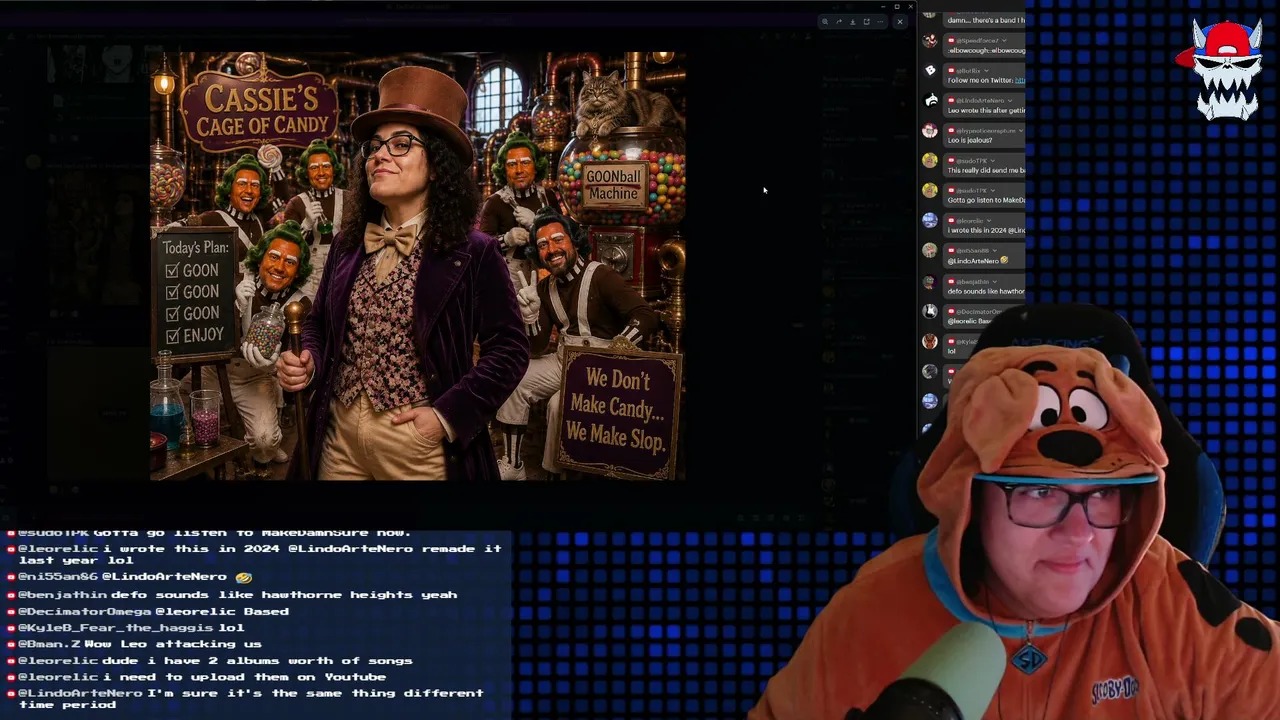This screenshot has height=720, width=1280.
Task: Click overlay username '@KyleB_Fear_the_haggis'
Action: pos(115,628)
